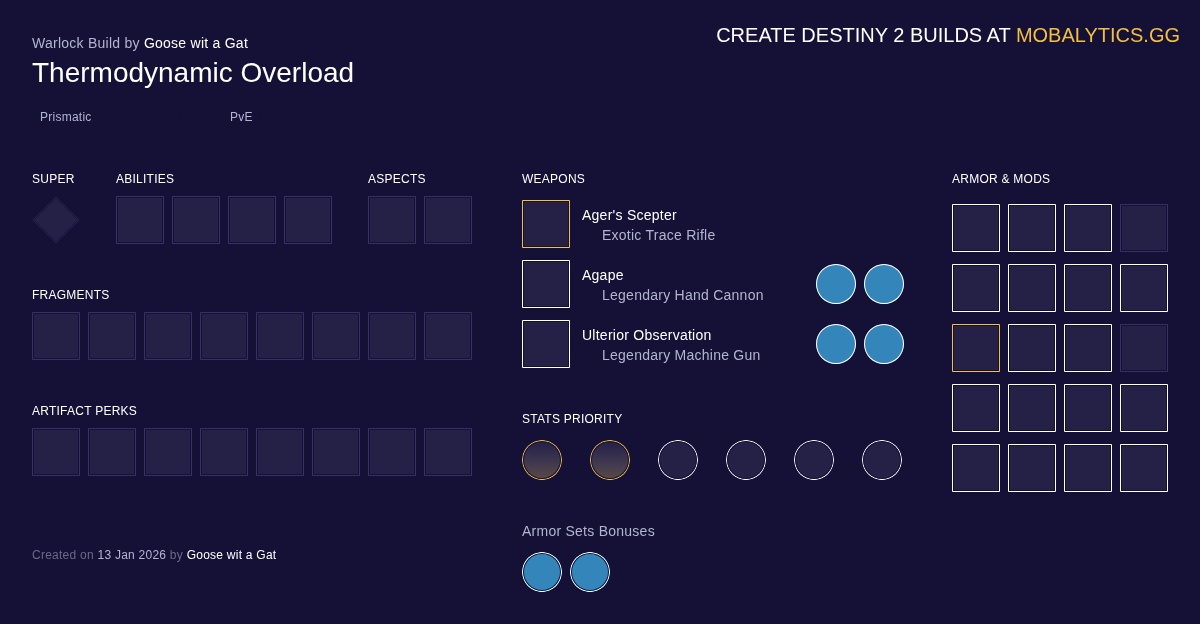Click the Ulterior Observation machine gun icon

(546, 344)
